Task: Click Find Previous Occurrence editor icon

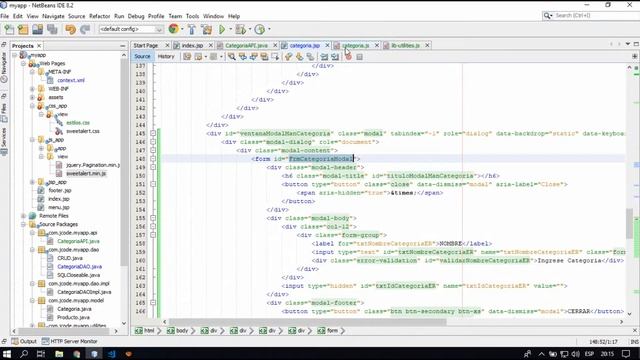Action: (x=243, y=57)
